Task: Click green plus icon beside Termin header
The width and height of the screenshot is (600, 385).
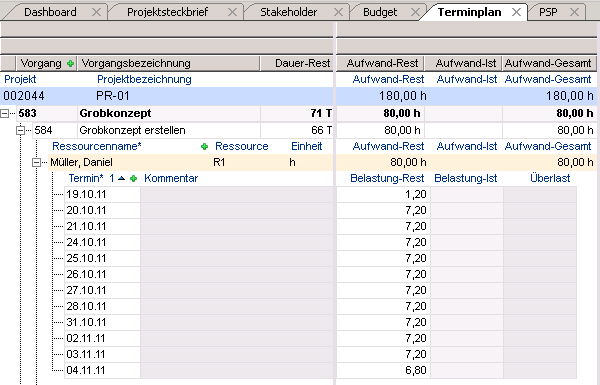Action: pos(134,178)
